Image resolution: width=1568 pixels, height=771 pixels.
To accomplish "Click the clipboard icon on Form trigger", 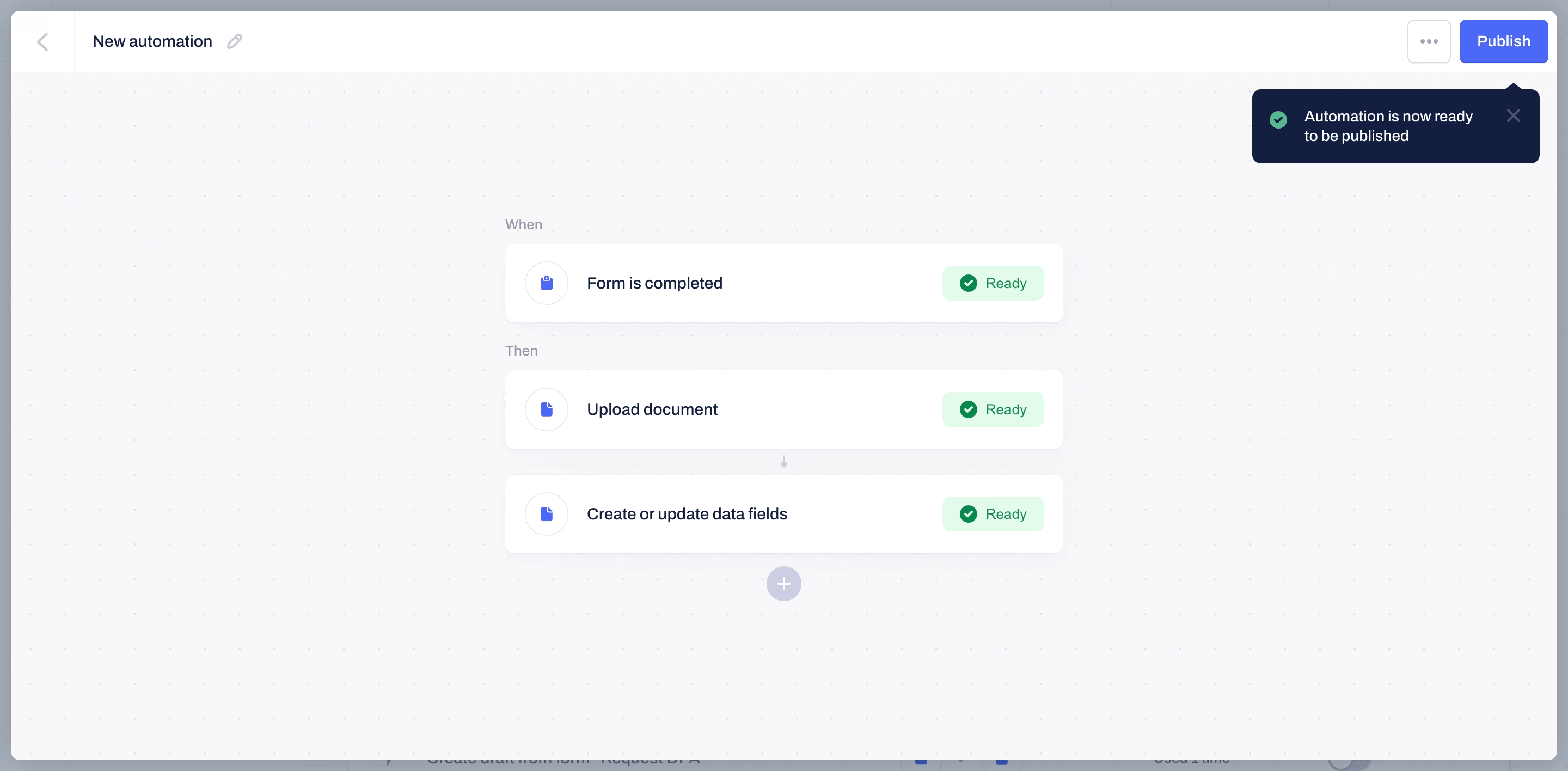I will (x=547, y=283).
